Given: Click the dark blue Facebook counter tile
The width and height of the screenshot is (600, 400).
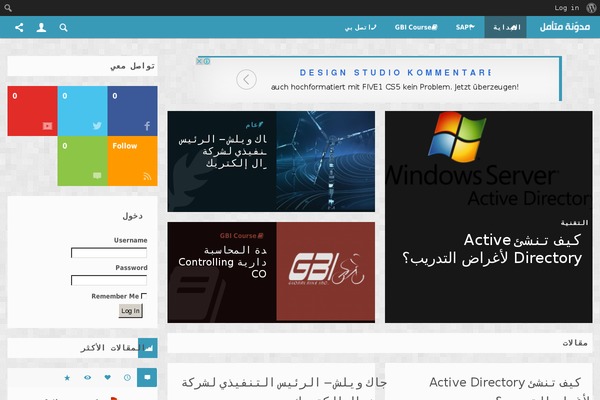Looking at the screenshot, I should click(132, 111).
